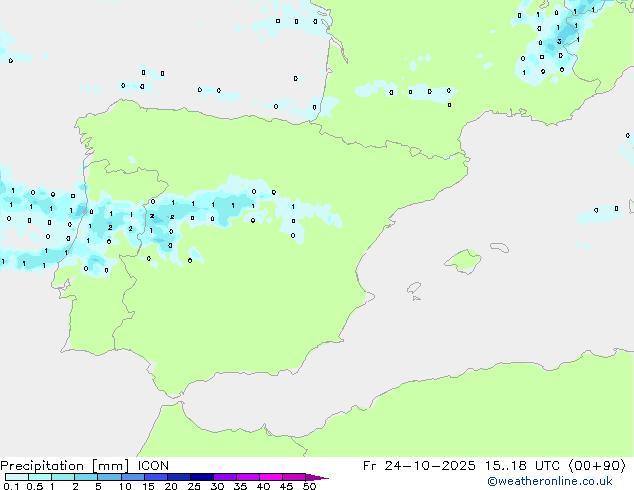Select the lightest 0.1 mm legend swatch

(17, 477)
